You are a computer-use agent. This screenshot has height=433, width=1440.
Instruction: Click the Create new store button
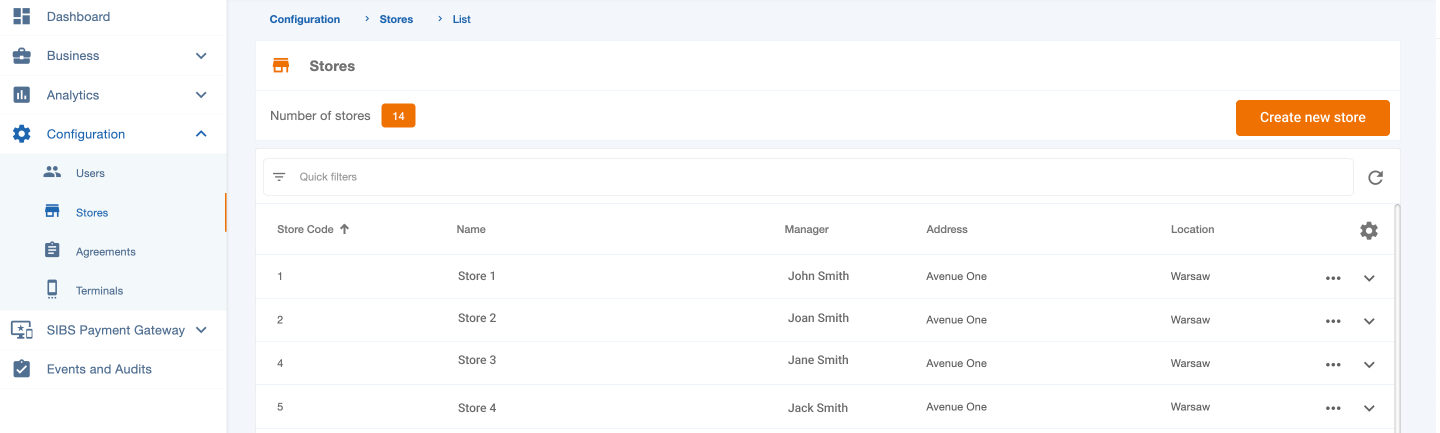pos(1312,118)
